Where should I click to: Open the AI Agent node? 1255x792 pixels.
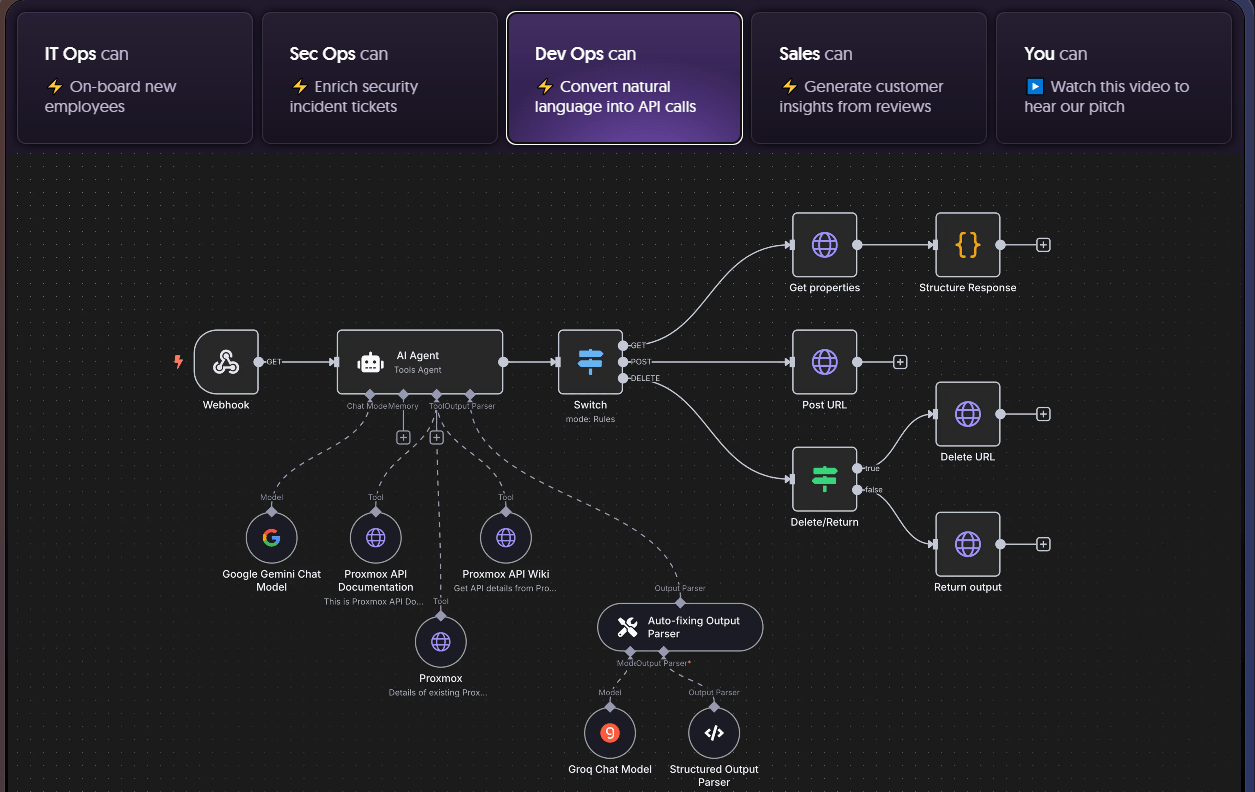420,362
